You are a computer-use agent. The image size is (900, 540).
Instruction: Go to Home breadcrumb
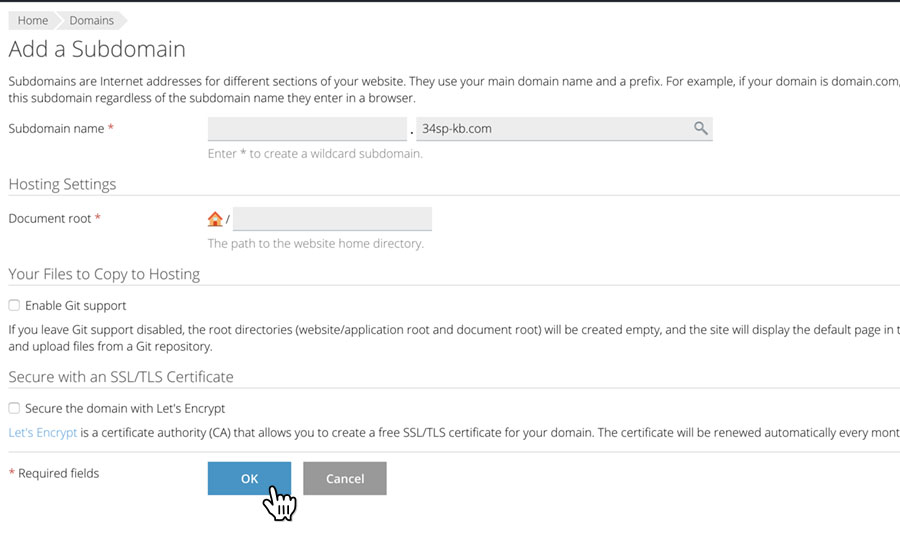[33, 21]
